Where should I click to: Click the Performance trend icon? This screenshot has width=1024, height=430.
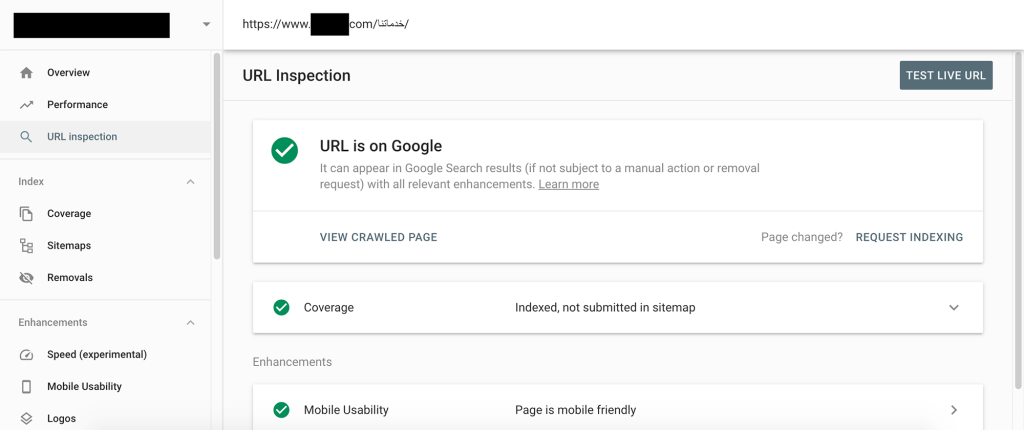click(26, 105)
